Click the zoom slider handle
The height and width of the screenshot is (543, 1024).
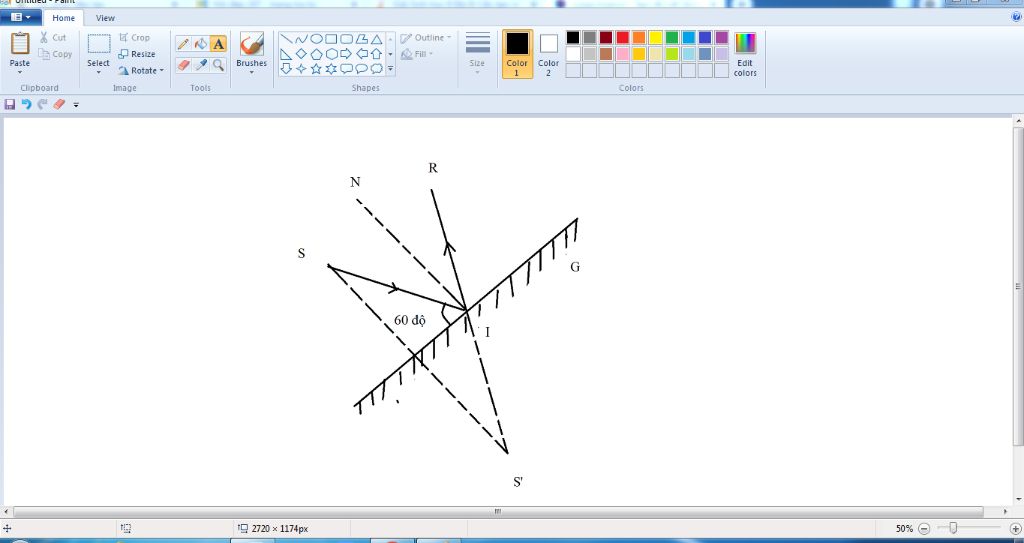953,528
